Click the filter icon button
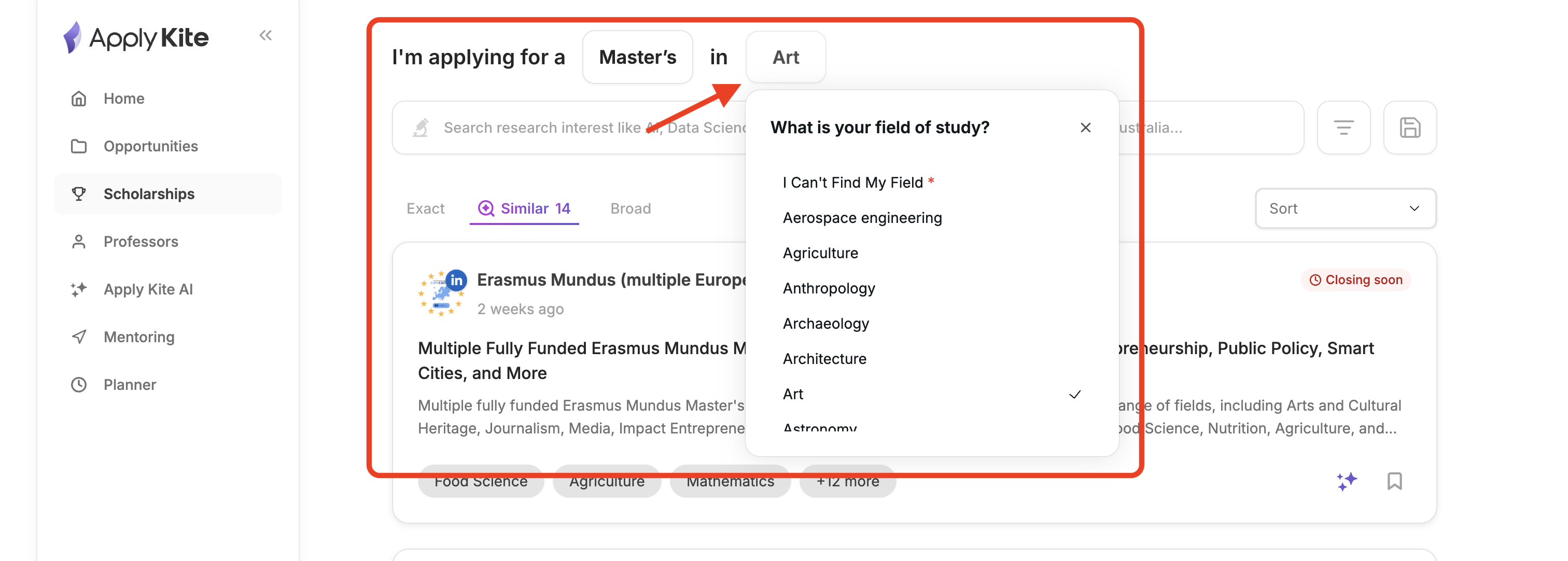 coord(1343,128)
